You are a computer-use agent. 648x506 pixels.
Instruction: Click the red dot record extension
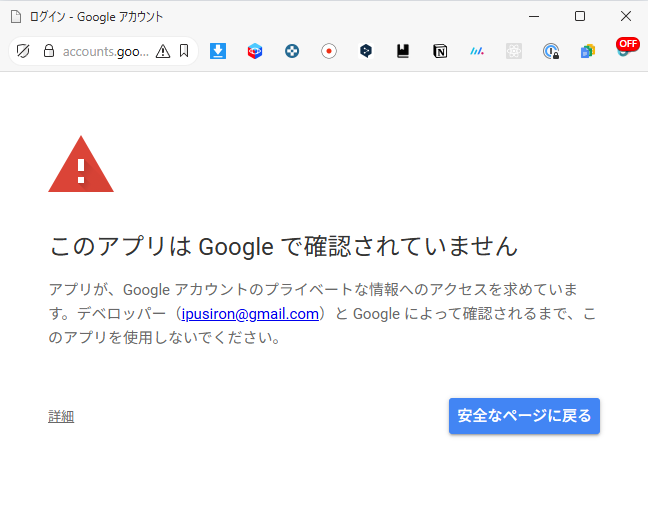tap(329, 51)
